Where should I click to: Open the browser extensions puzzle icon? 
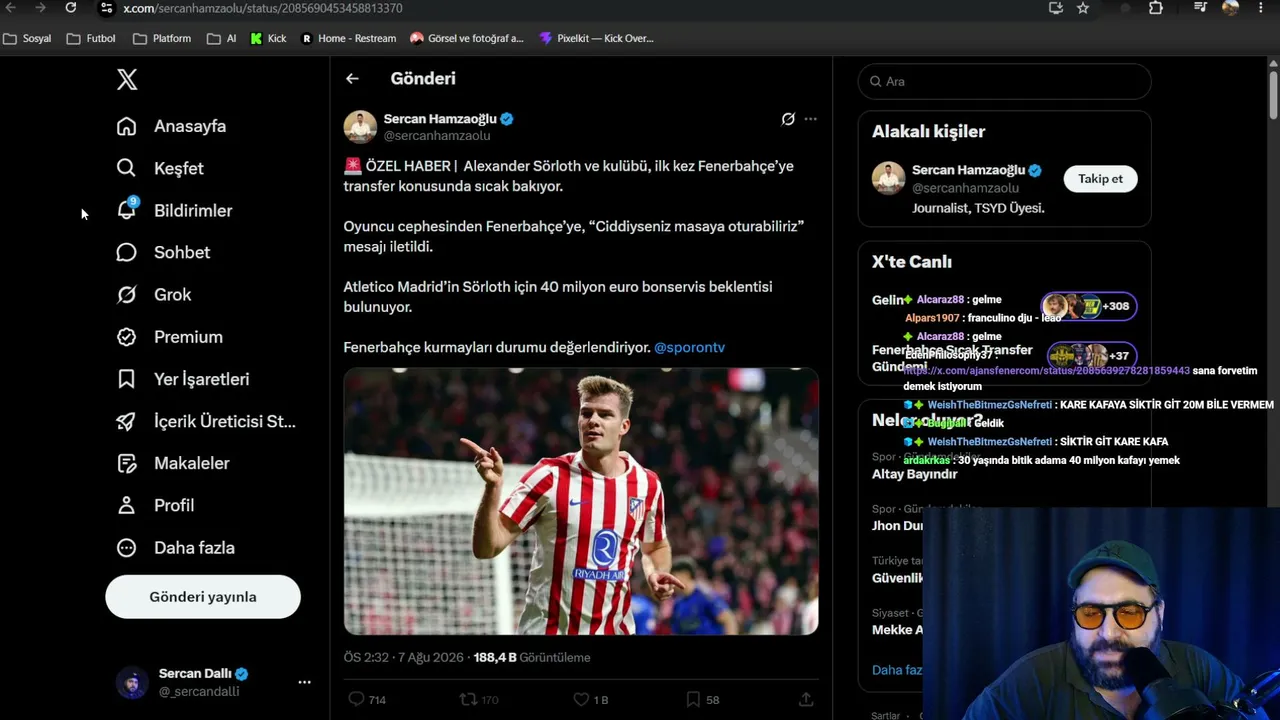click(x=1156, y=8)
